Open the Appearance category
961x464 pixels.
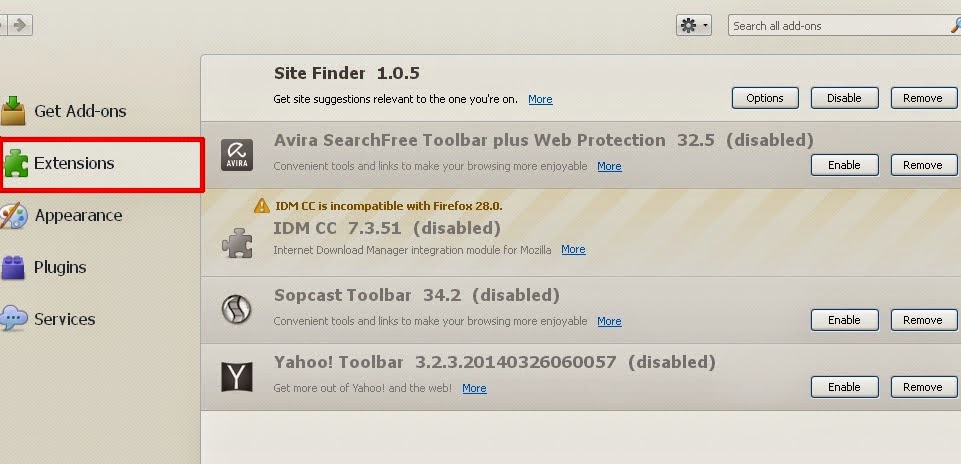point(78,215)
